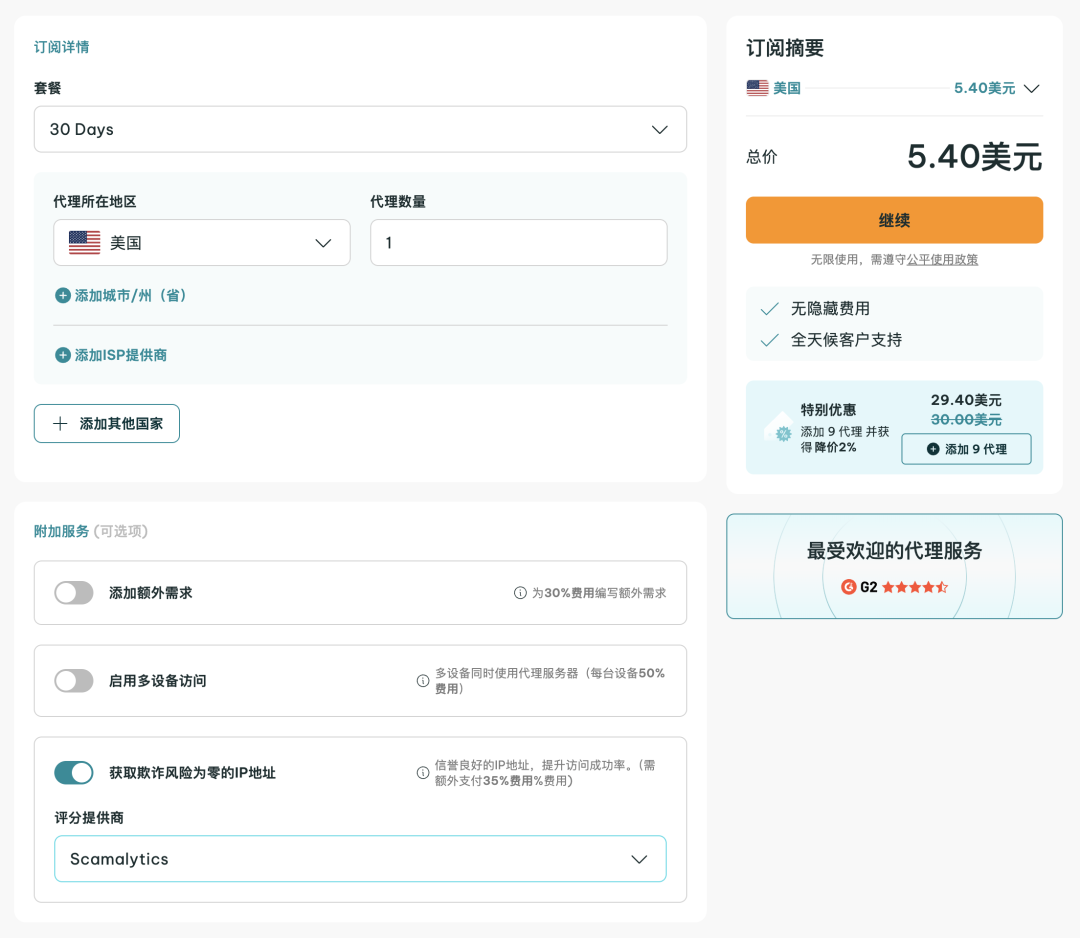Click info icon beside zero fraud risk description
Screen dimensions: 1080x938
click(423, 773)
